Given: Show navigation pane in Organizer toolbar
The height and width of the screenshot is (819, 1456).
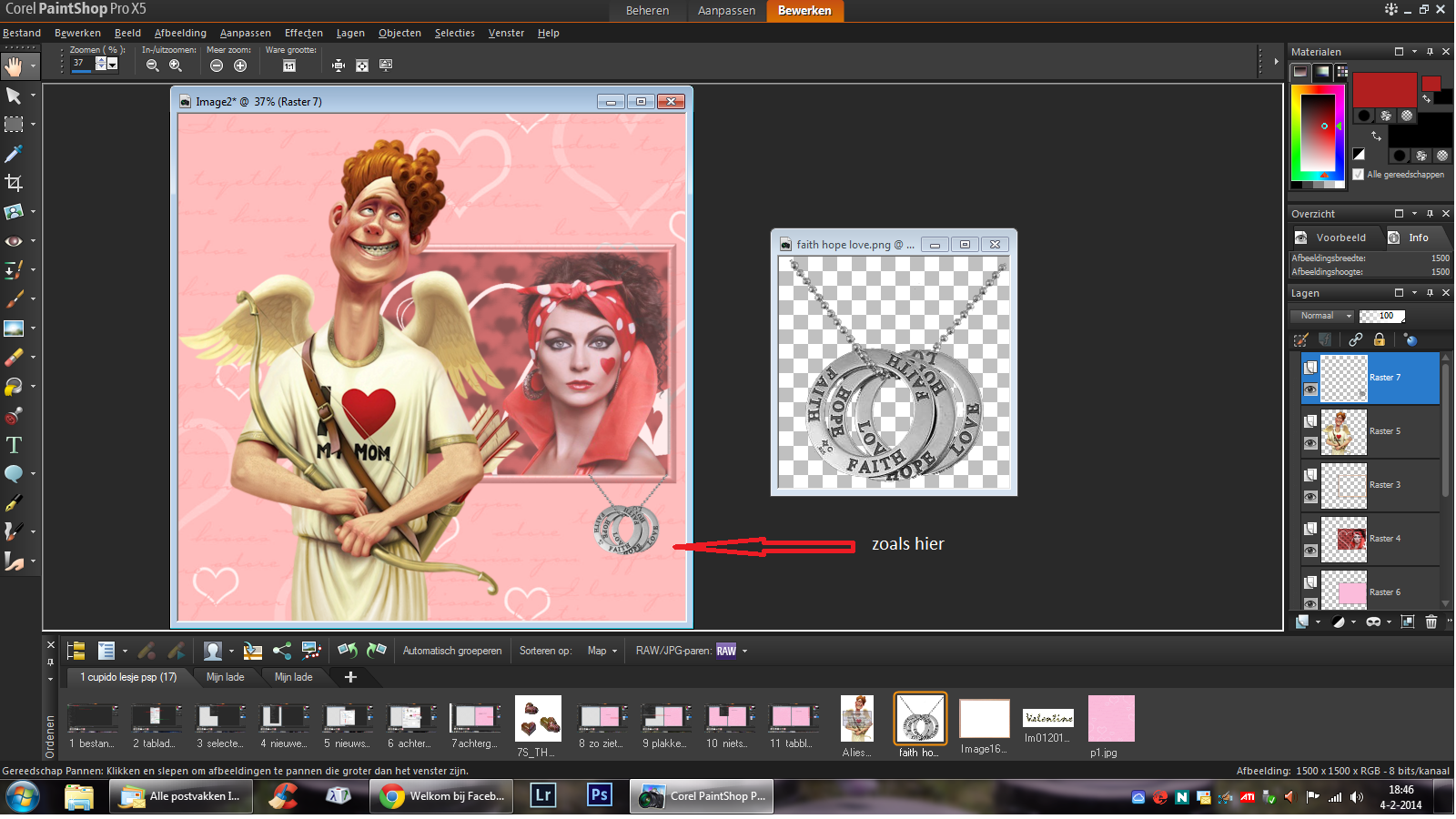Looking at the screenshot, I should click(76, 651).
